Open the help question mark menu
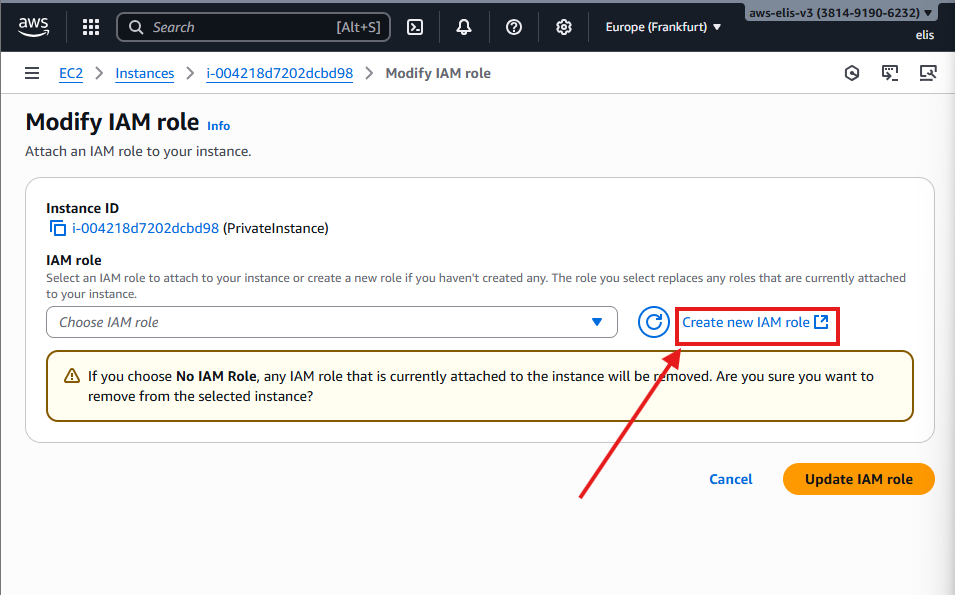Viewport: 955px width, 595px height. click(514, 27)
